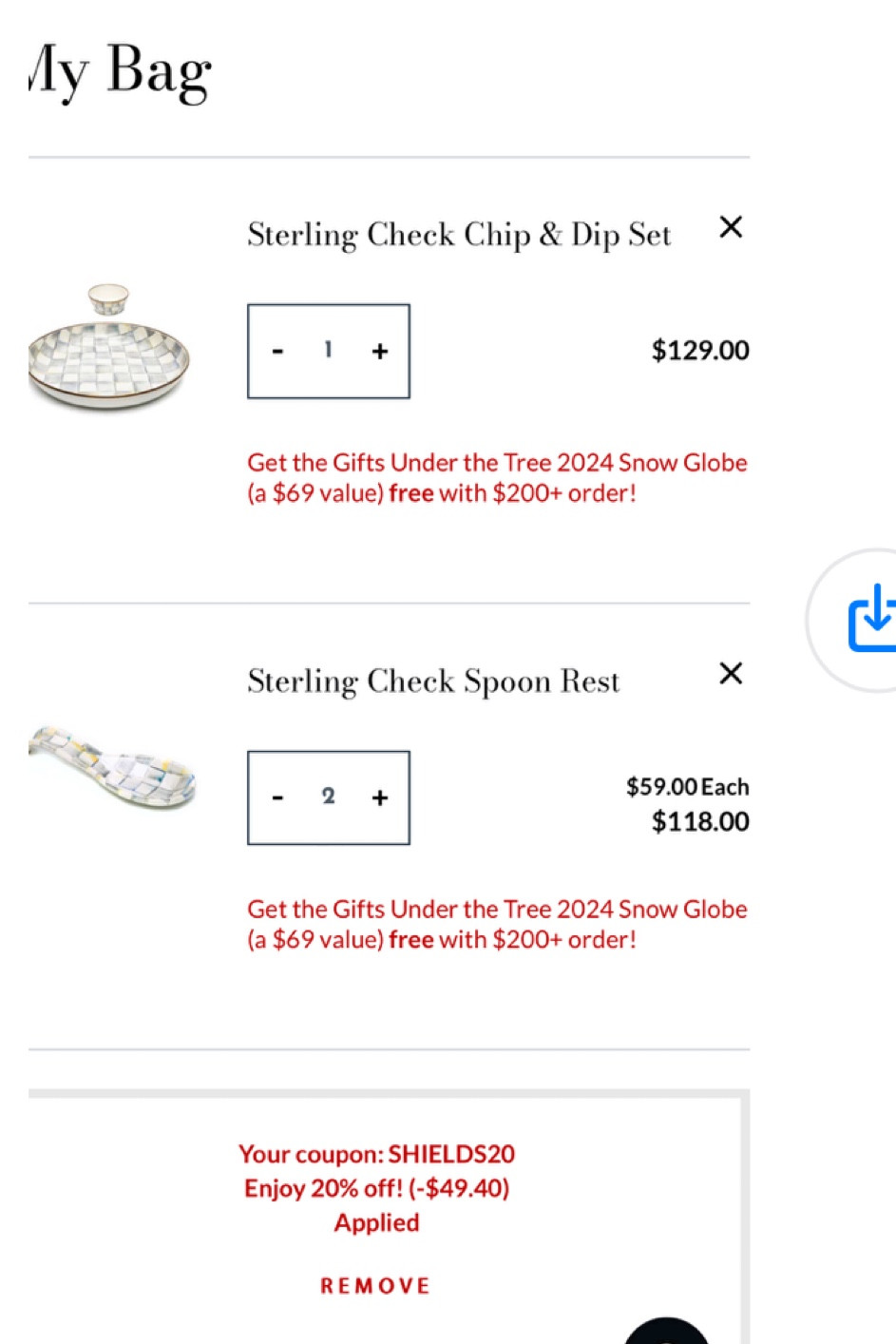The width and height of the screenshot is (896, 1344).
Task: Open the dark chat bubble at the bottom
Action: [666, 1335]
